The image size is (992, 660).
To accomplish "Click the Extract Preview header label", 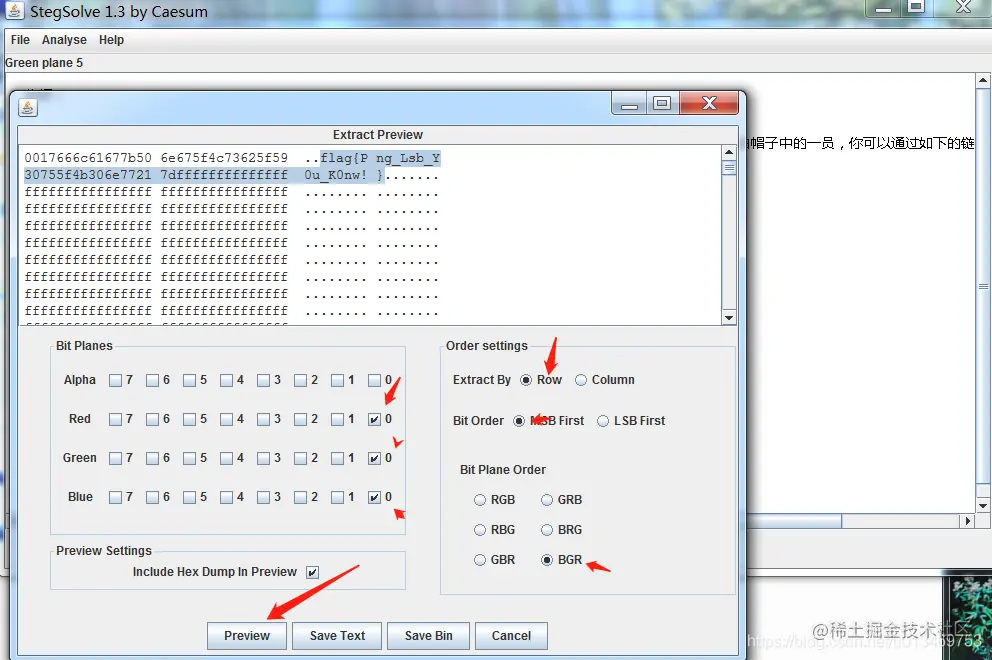I will click(378, 135).
